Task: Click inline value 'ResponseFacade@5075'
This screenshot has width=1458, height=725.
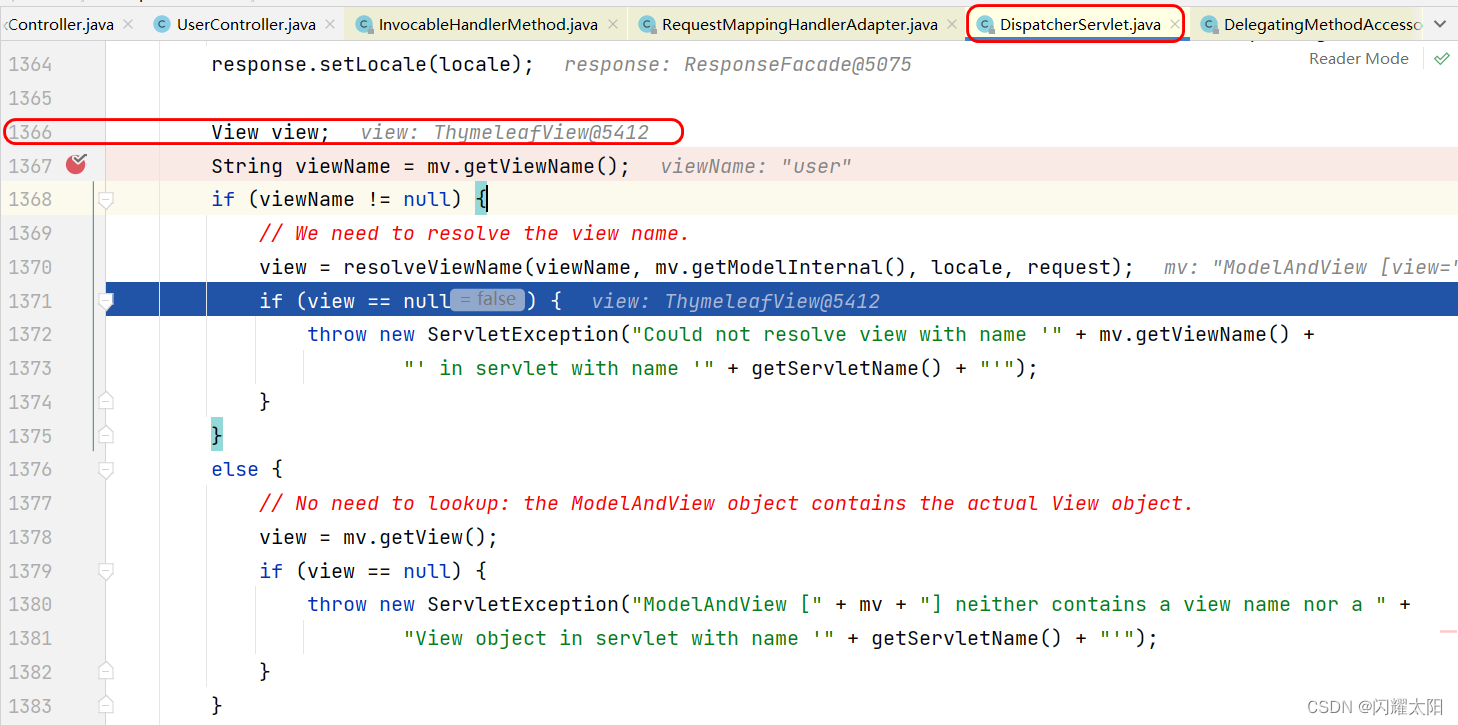Action: (798, 65)
